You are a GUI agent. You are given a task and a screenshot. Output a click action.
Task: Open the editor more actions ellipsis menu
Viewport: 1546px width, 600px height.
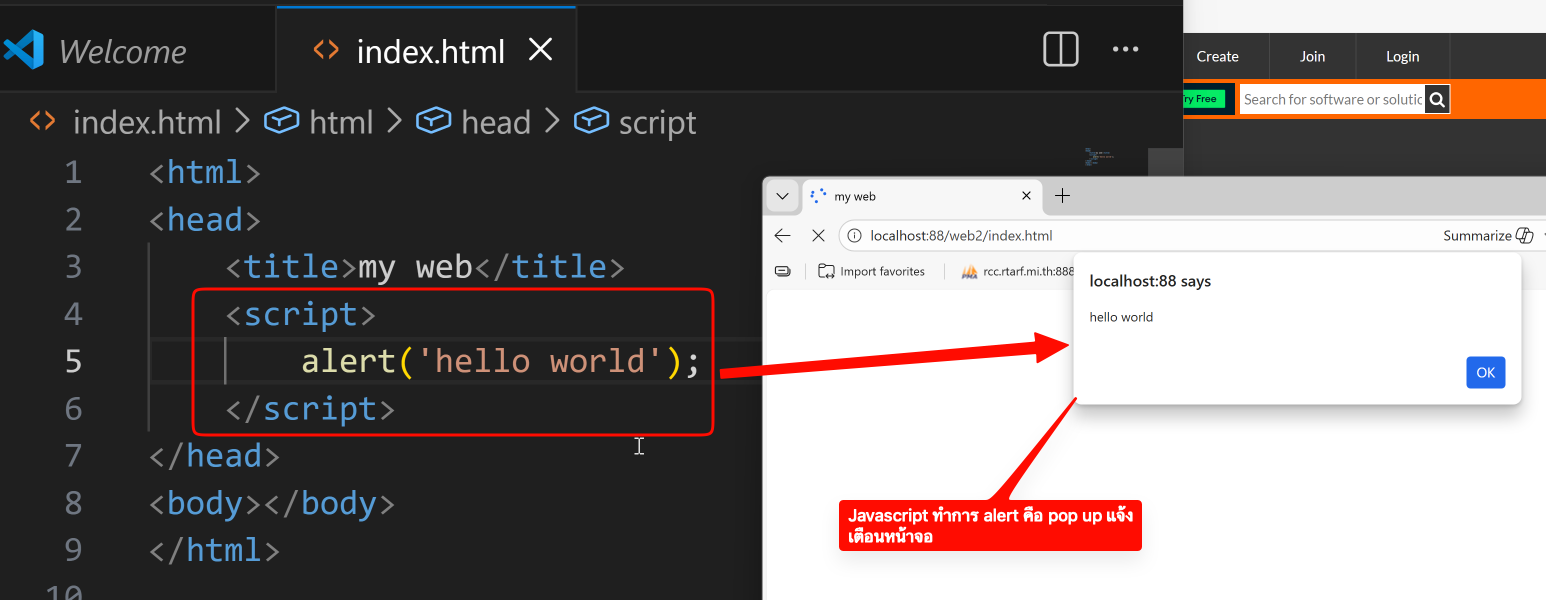point(1126,49)
